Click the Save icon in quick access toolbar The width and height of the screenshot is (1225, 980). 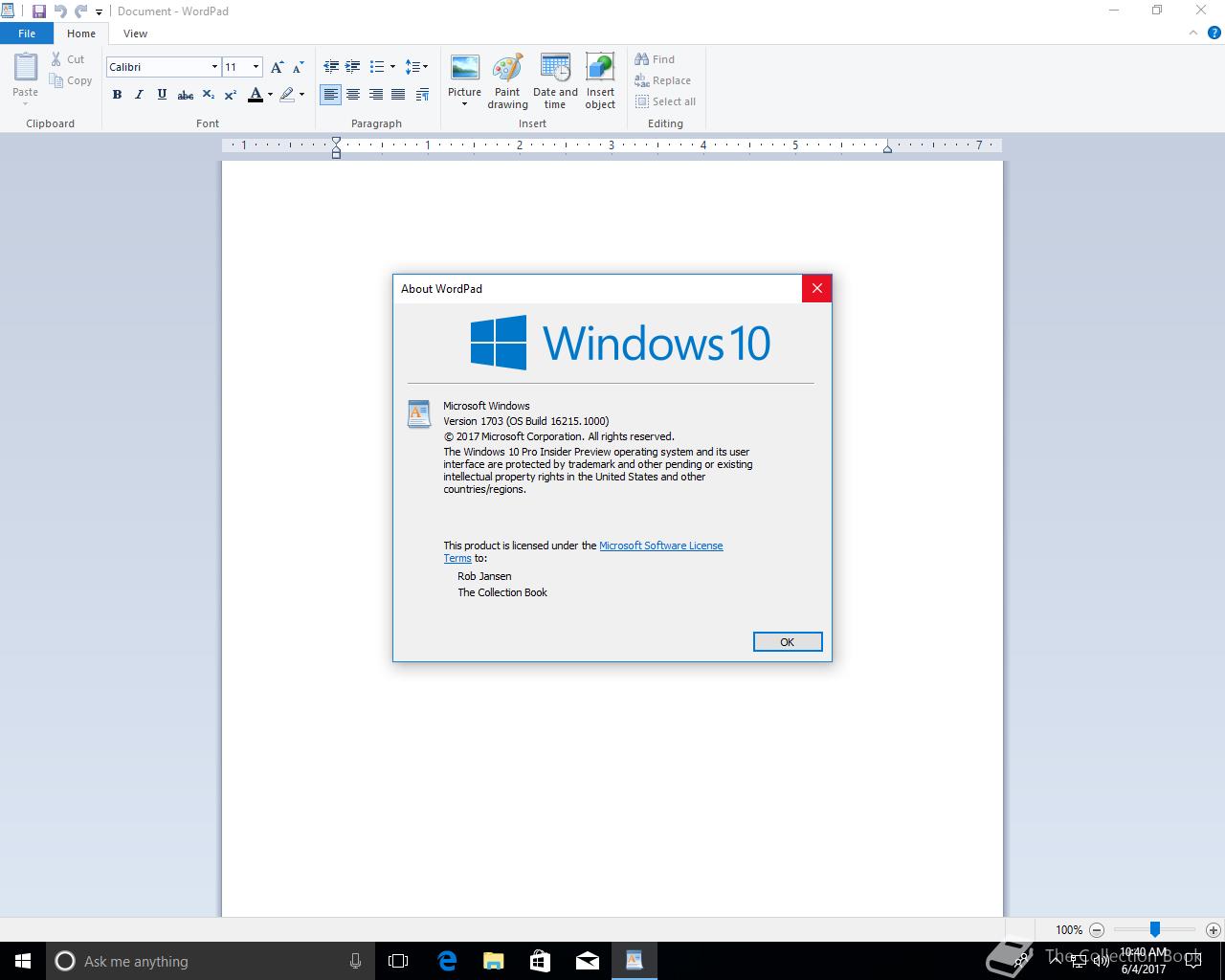[x=38, y=11]
